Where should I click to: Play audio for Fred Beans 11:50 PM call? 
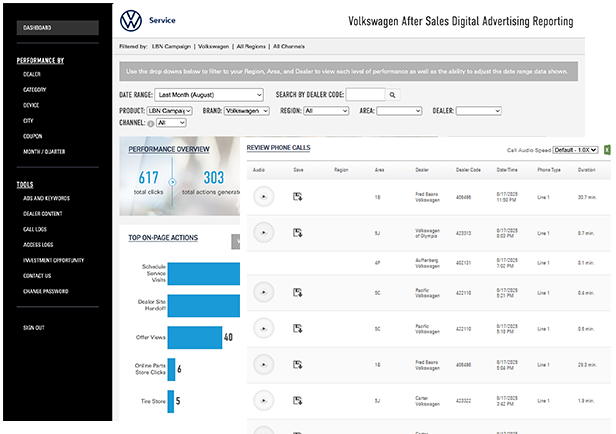click(264, 196)
